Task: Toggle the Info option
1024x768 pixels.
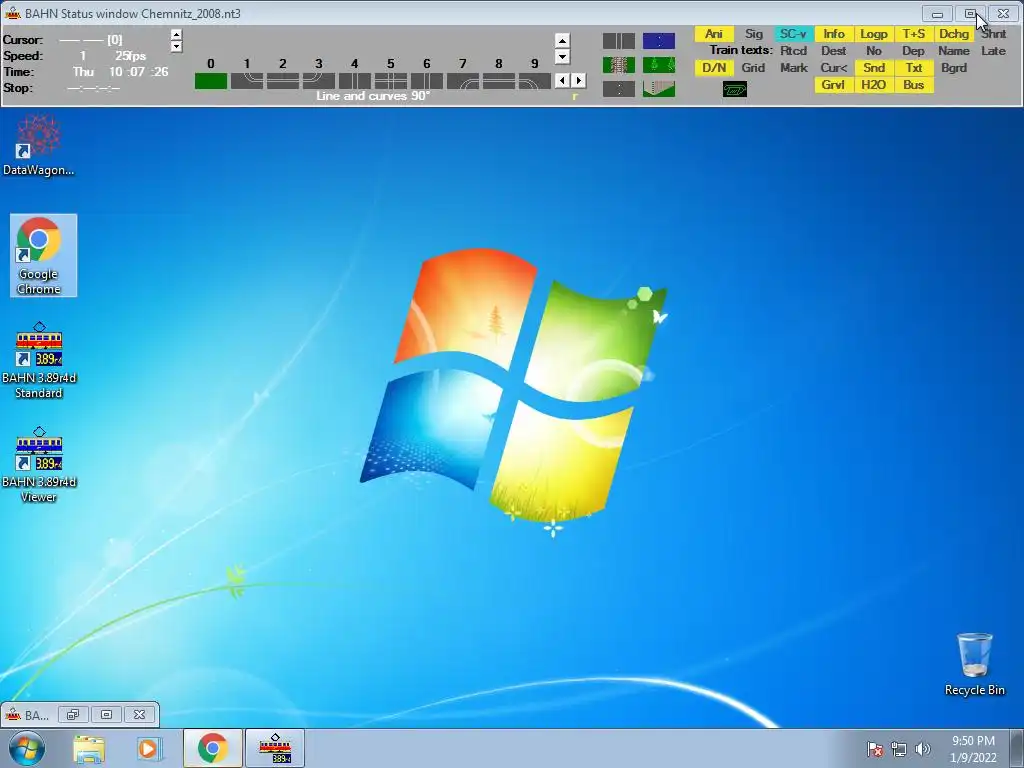Action: pyautogui.click(x=834, y=34)
